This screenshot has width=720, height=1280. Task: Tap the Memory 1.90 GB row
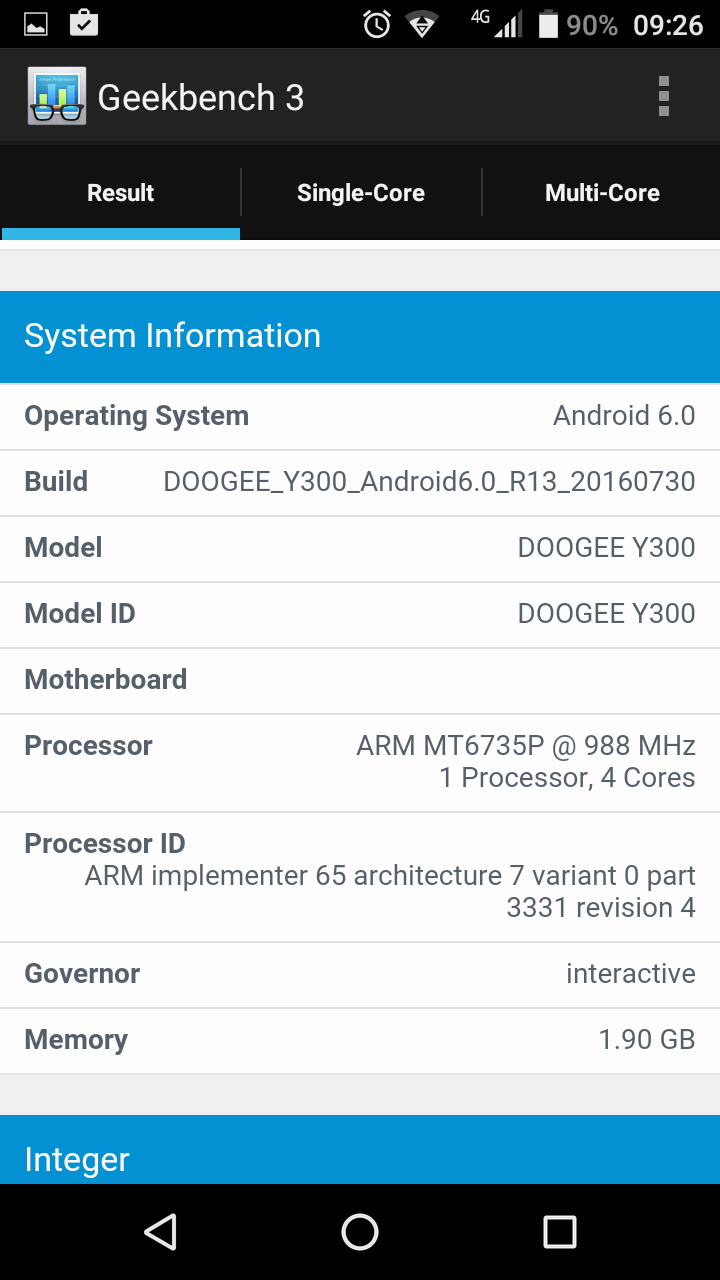pos(360,1040)
